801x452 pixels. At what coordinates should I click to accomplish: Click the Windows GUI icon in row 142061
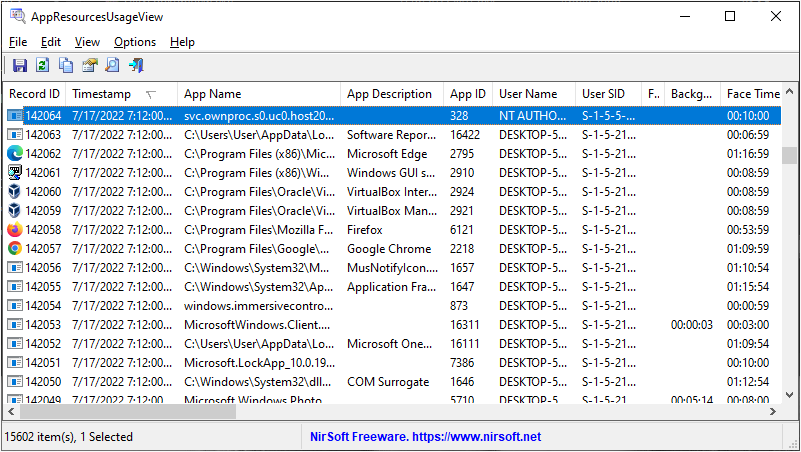[15, 173]
